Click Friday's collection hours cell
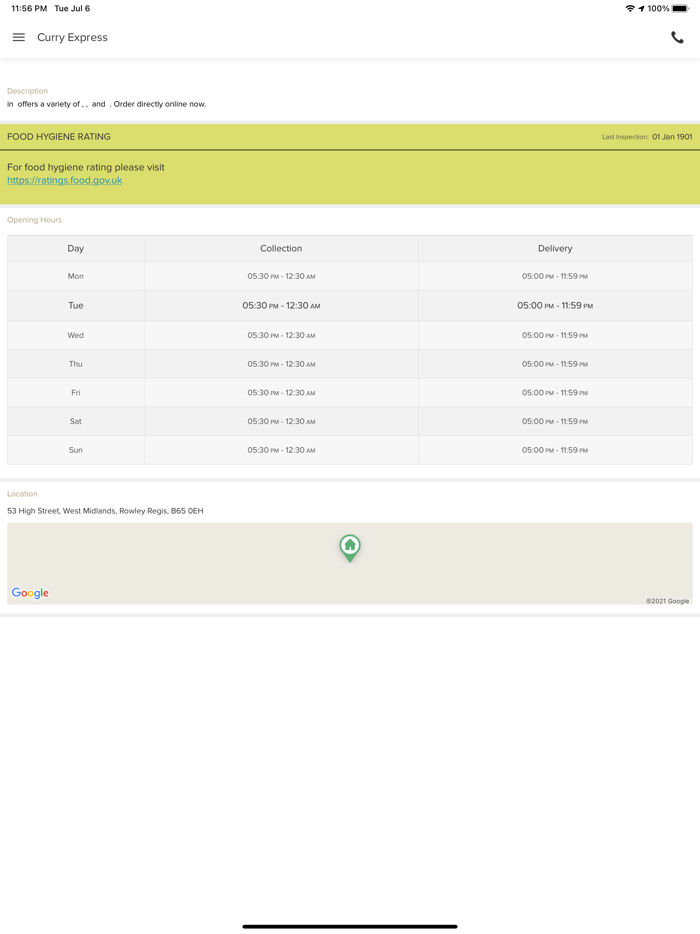The width and height of the screenshot is (700, 934). (x=281, y=393)
